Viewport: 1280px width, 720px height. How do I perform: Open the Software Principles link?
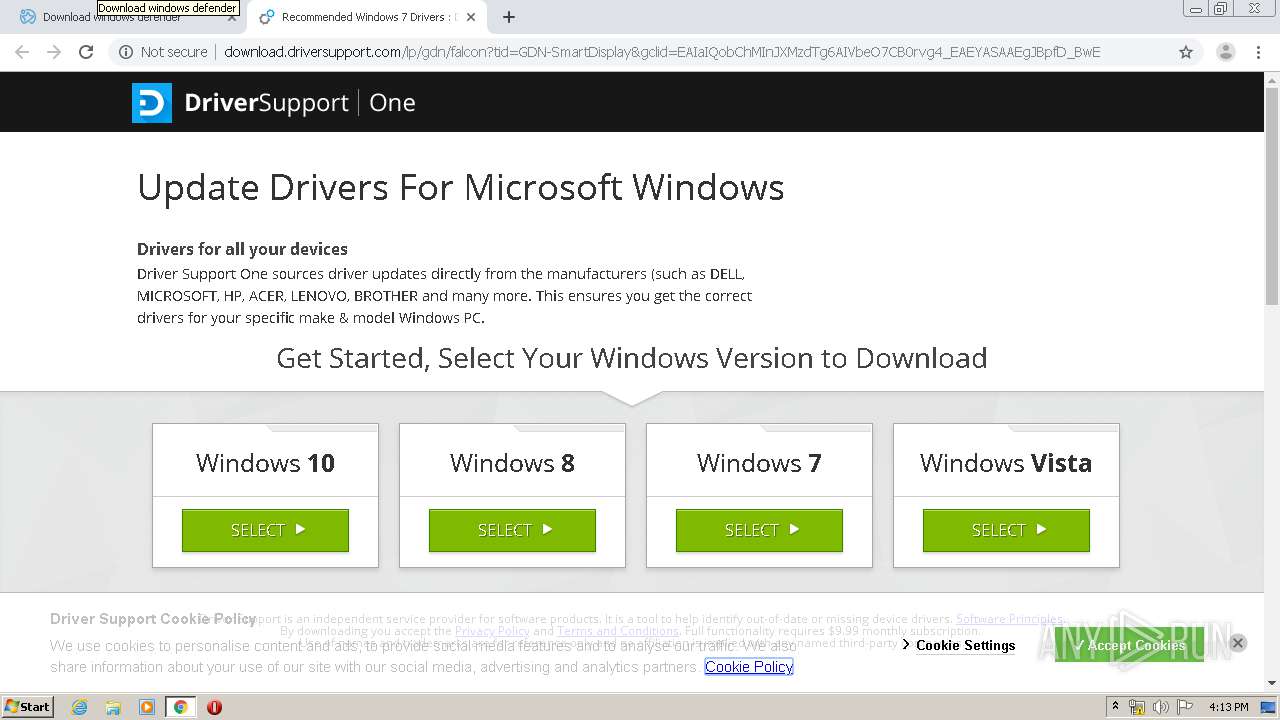[1009, 619]
